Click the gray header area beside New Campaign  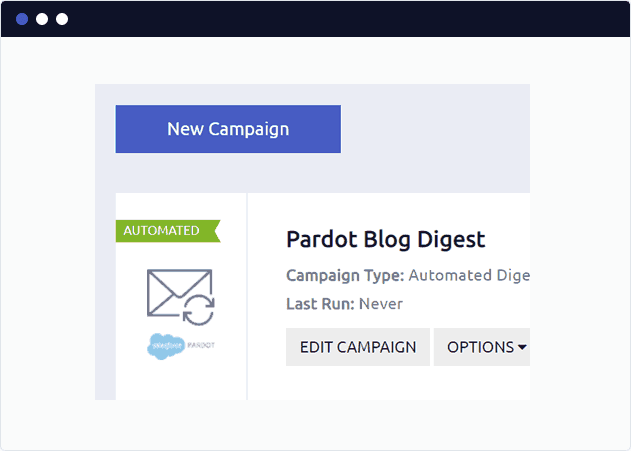(435, 129)
